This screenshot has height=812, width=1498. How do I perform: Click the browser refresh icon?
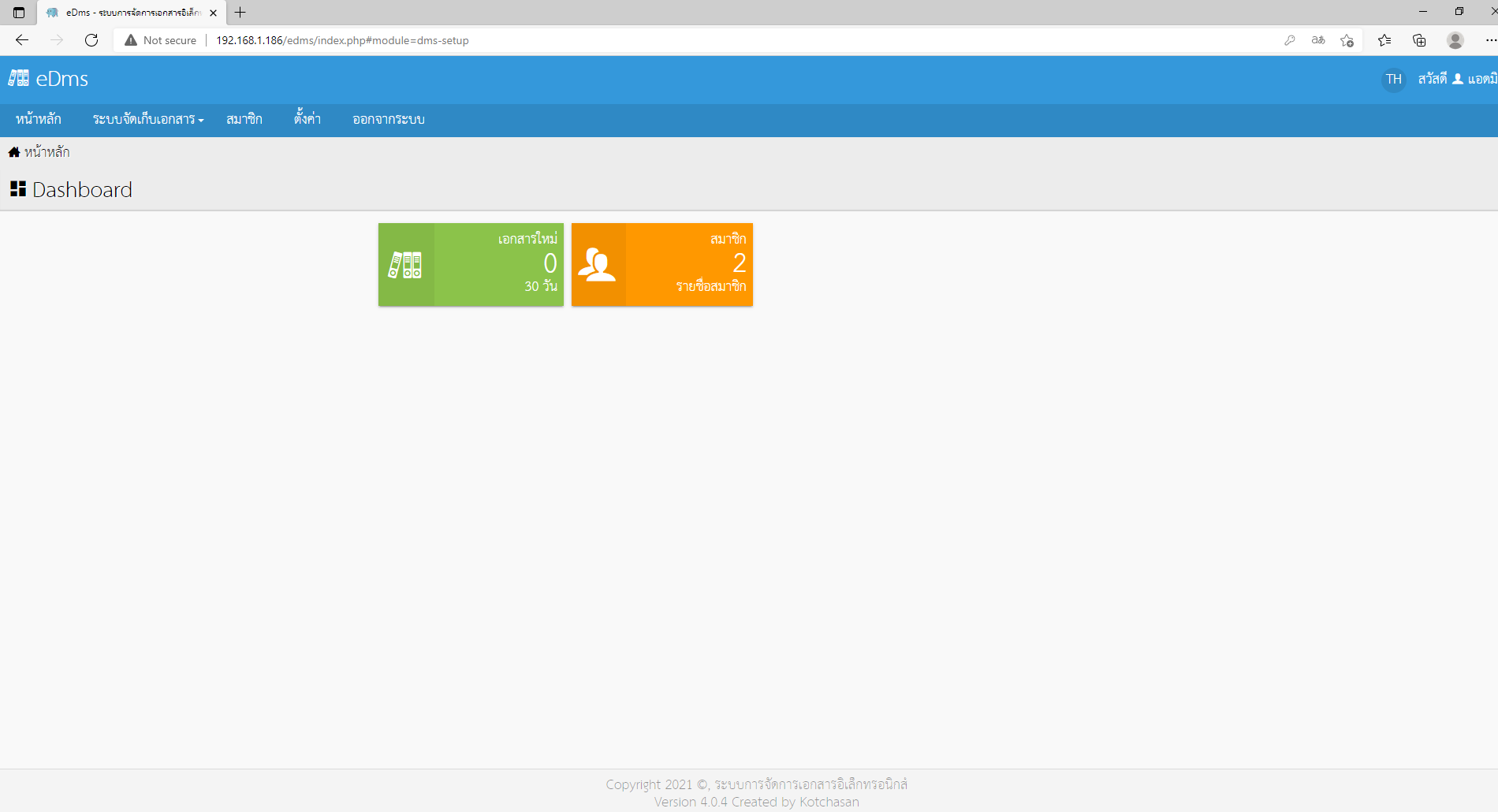tap(91, 40)
